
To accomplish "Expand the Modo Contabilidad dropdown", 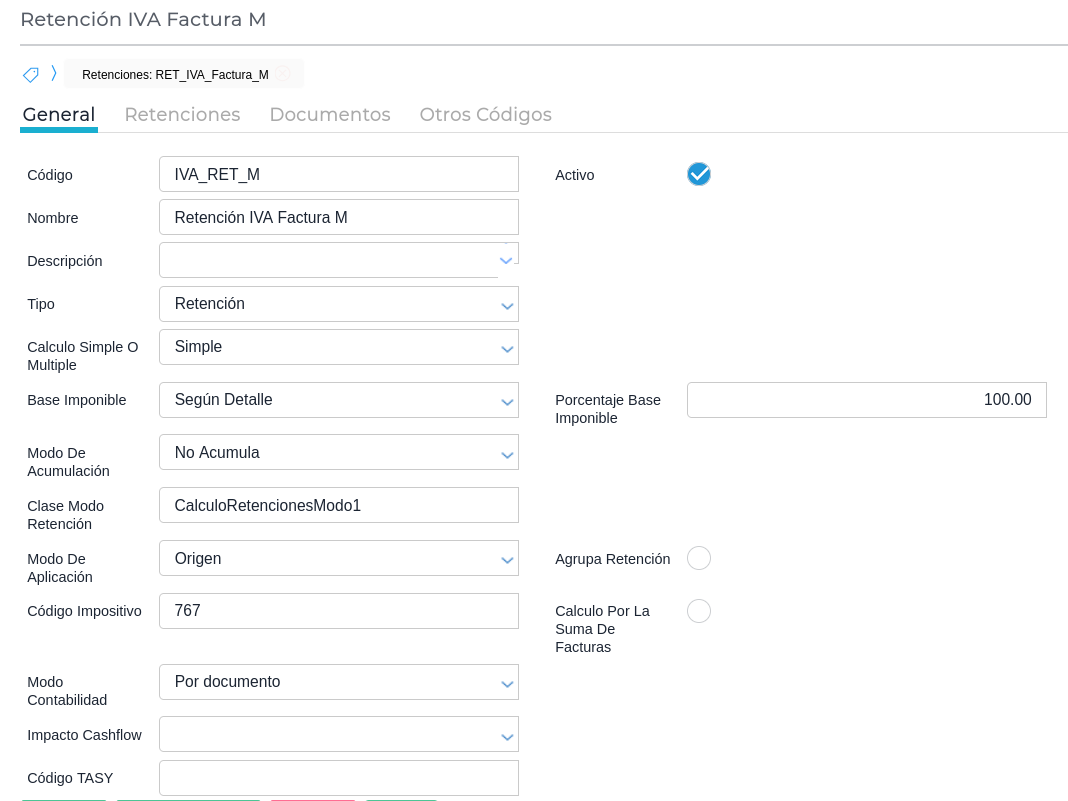I will point(338,682).
